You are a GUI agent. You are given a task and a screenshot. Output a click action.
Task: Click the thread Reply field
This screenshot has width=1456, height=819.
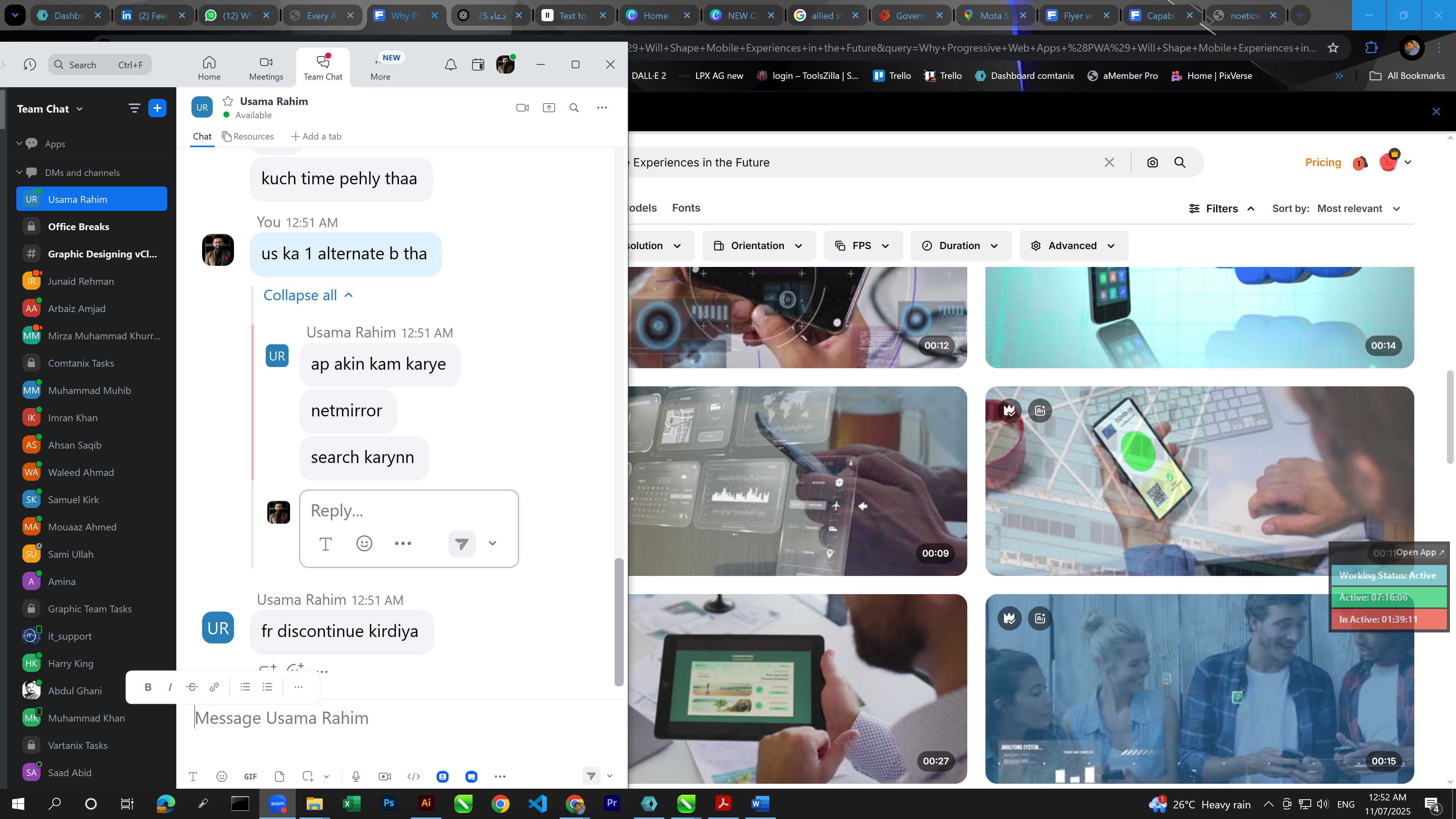[x=409, y=510]
